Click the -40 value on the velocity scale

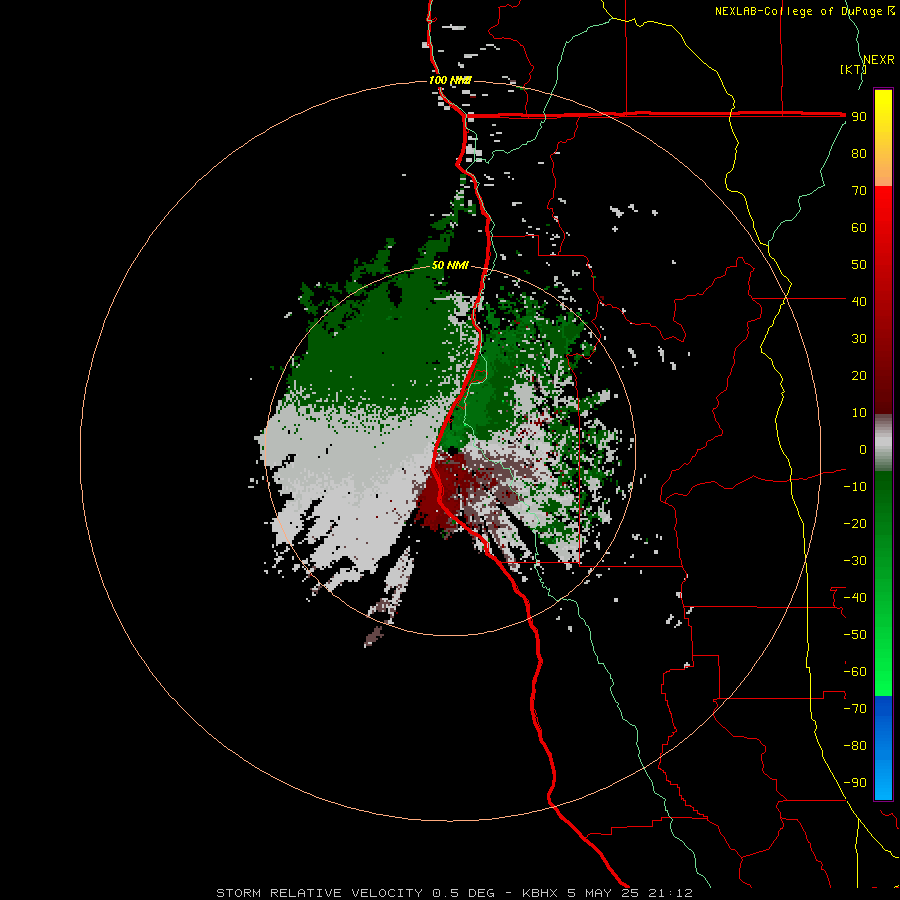click(x=855, y=598)
